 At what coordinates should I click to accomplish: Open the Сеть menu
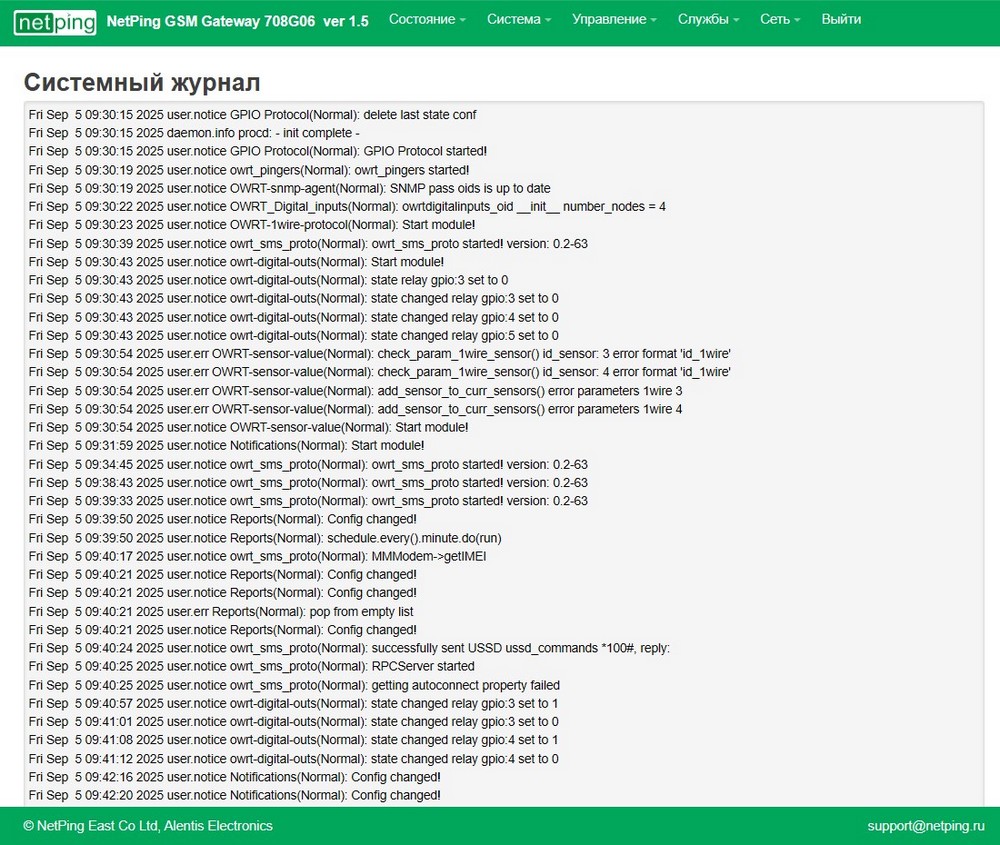click(780, 19)
